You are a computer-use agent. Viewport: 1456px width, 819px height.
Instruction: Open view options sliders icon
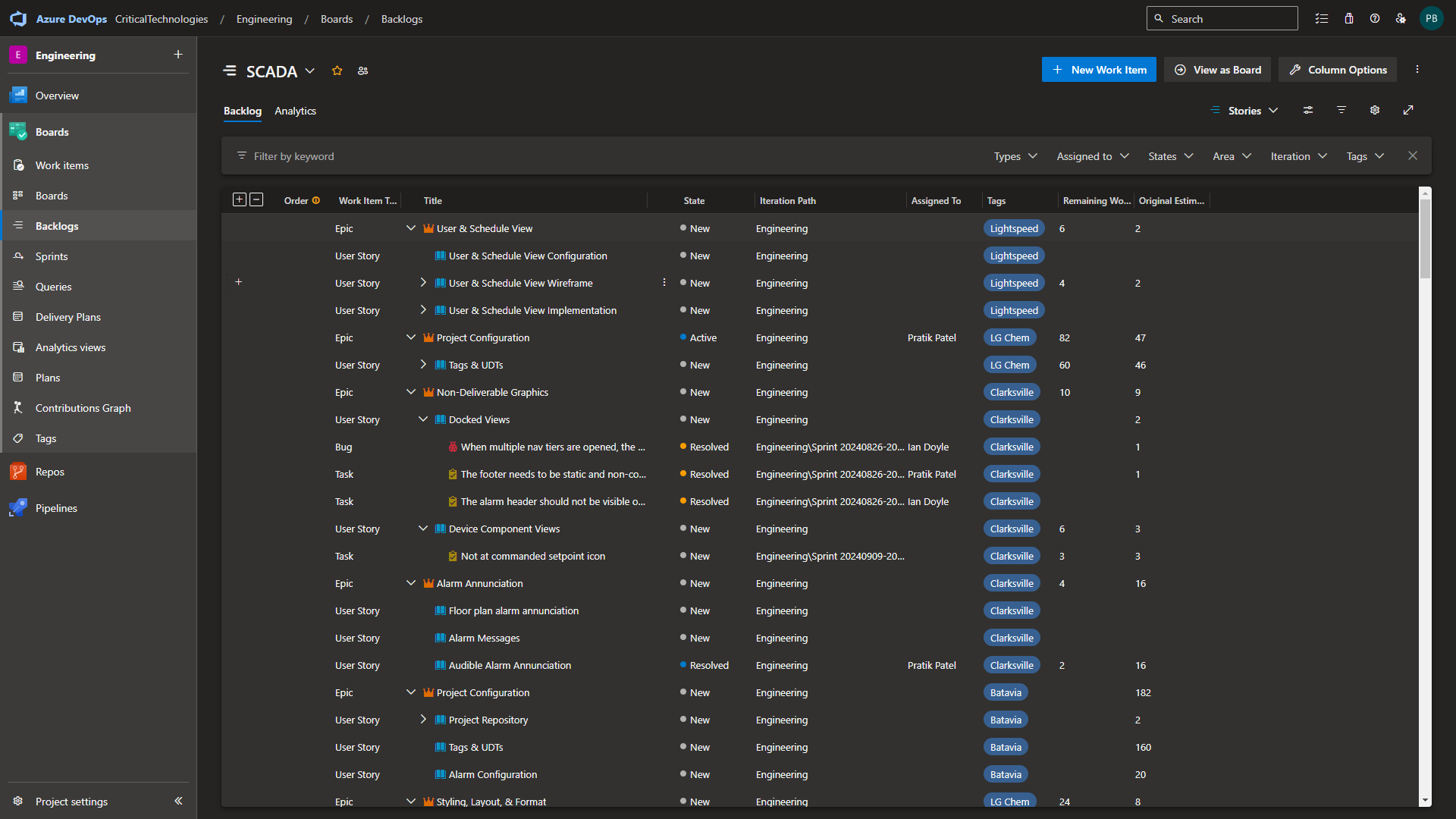(1308, 110)
